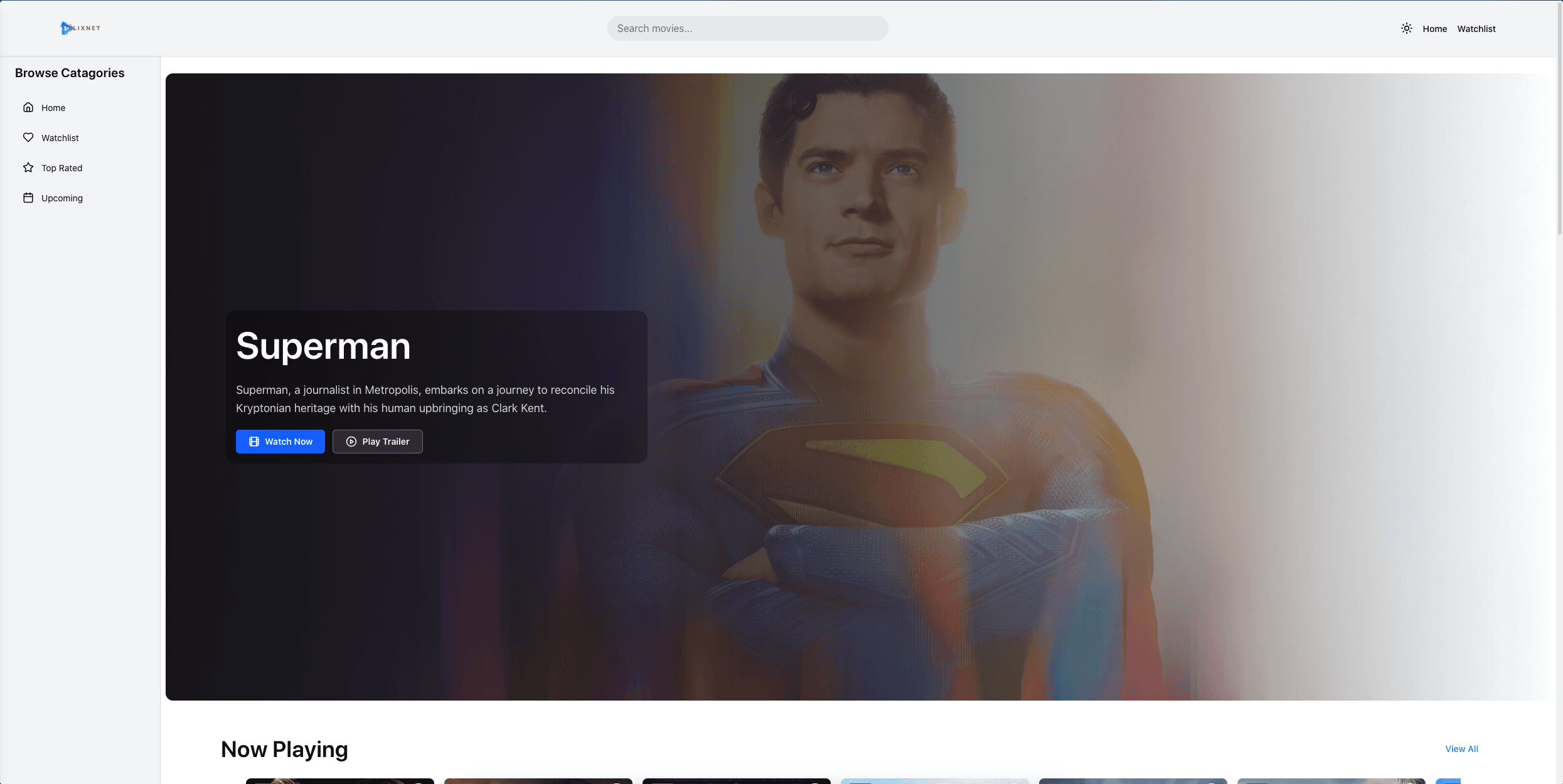Click the Play Trailer button
The width and height of the screenshot is (1563, 784).
tap(377, 442)
